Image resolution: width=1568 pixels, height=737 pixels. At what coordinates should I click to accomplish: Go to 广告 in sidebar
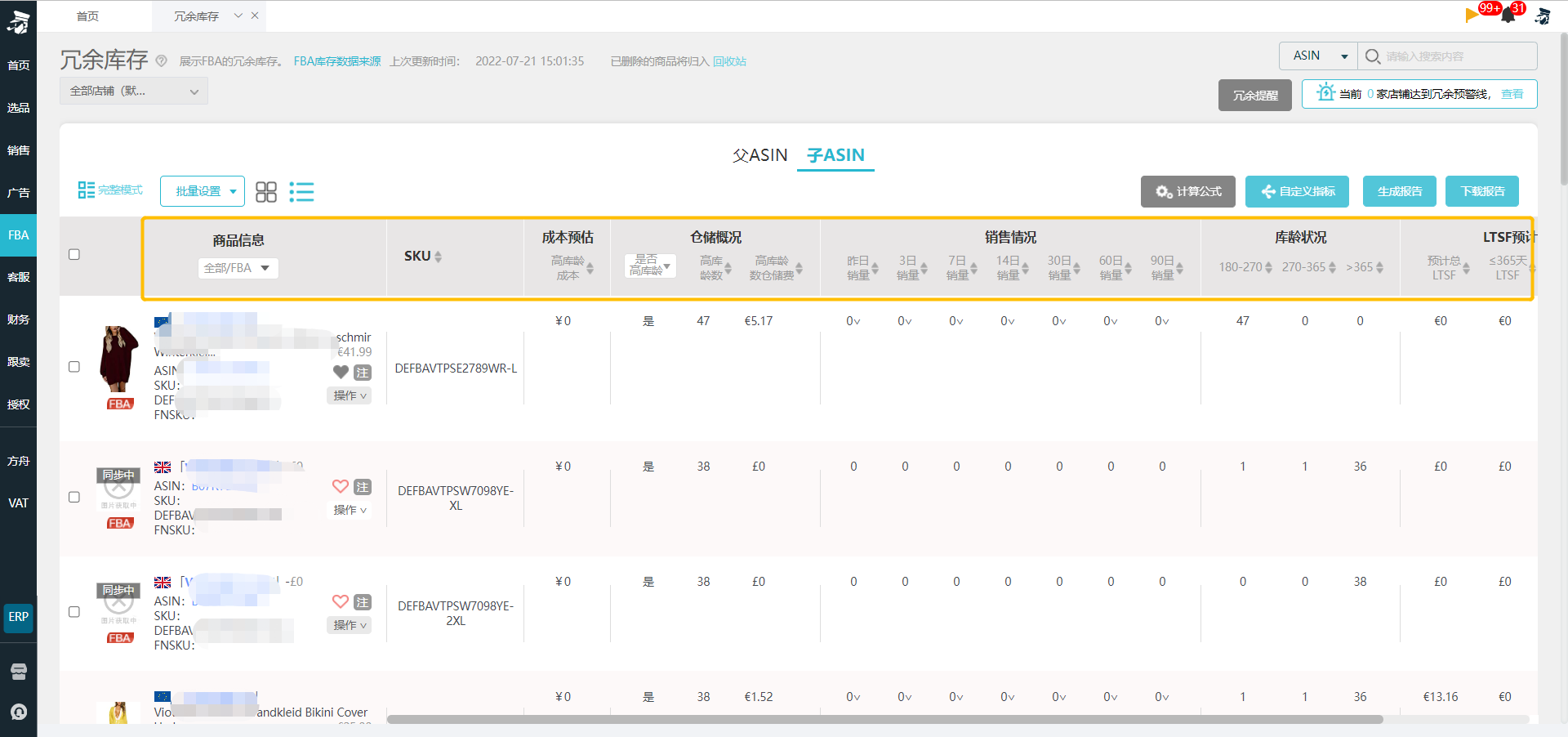19,193
